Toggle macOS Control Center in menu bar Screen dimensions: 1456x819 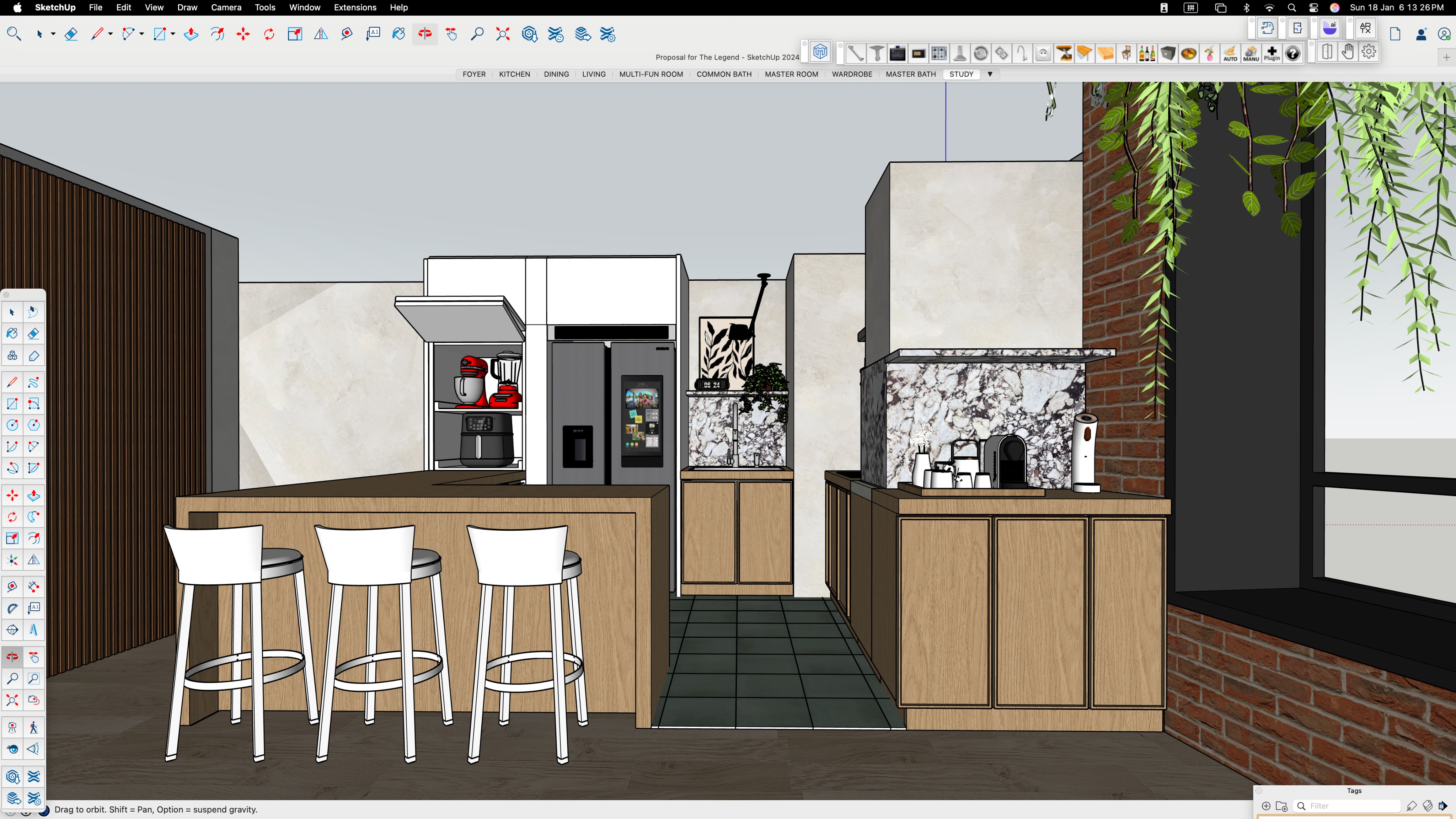[1313, 7]
